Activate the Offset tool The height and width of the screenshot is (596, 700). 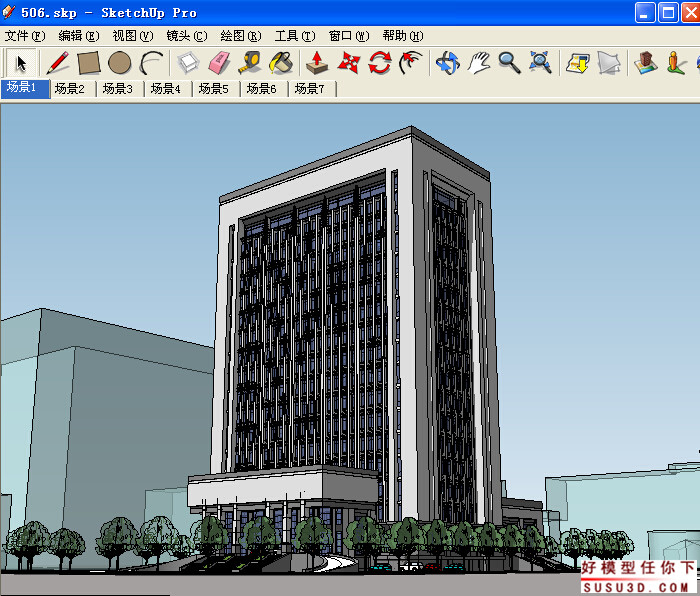[411, 63]
